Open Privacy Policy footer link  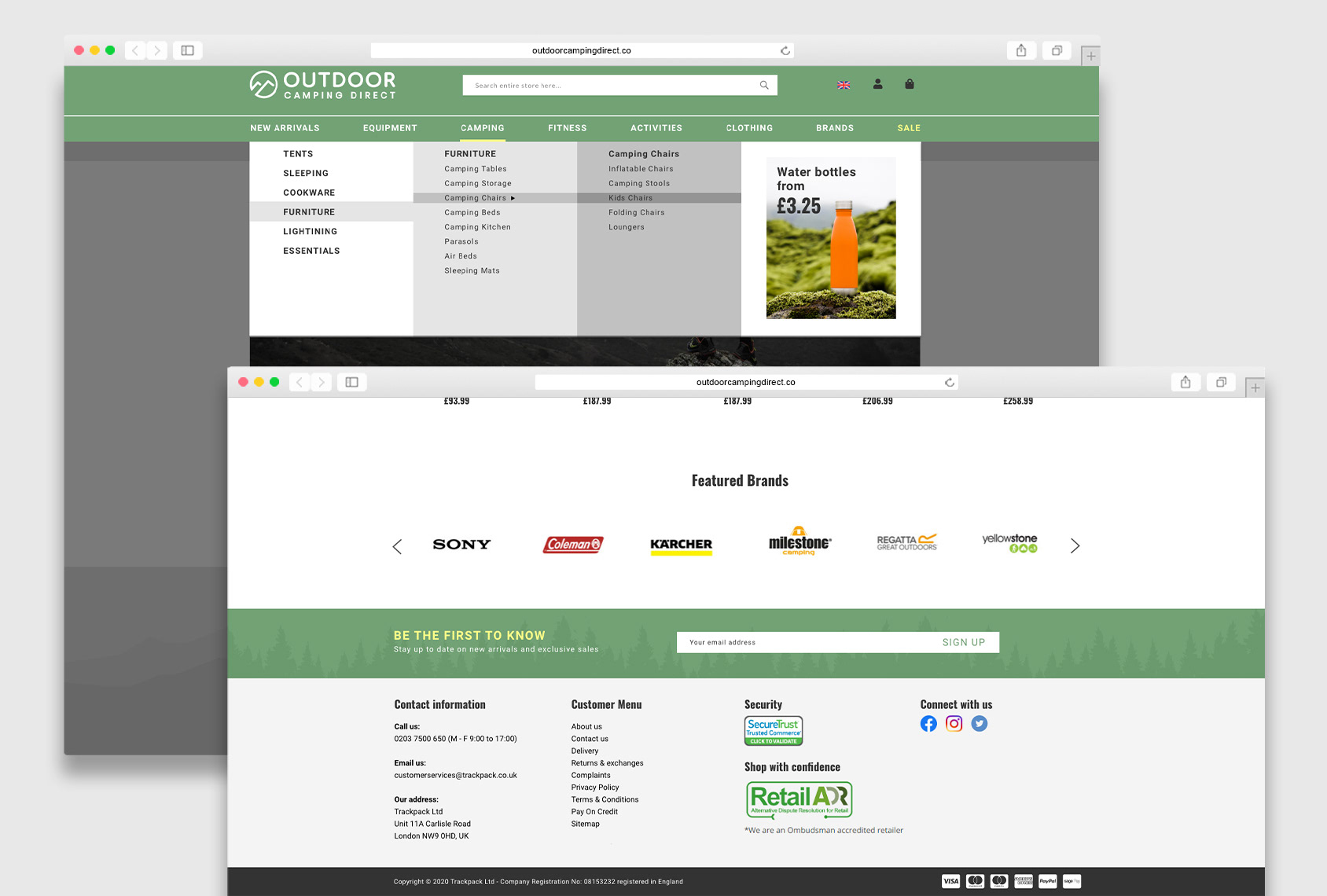pos(595,788)
